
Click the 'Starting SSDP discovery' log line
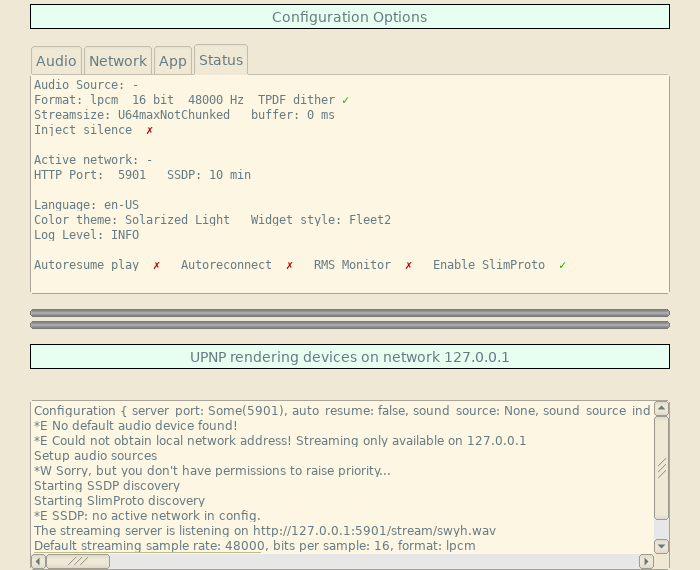pyautogui.click(x=107, y=486)
